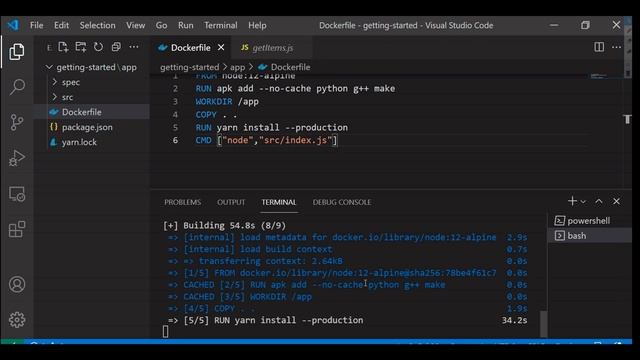Click 'COPY' keyword on line 4
This screenshot has width=640, height=360.
tap(206, 115)
